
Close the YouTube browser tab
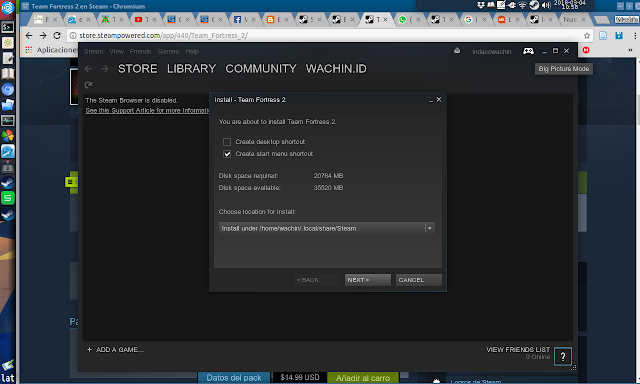pyautogui.click(x=154, y=20)
